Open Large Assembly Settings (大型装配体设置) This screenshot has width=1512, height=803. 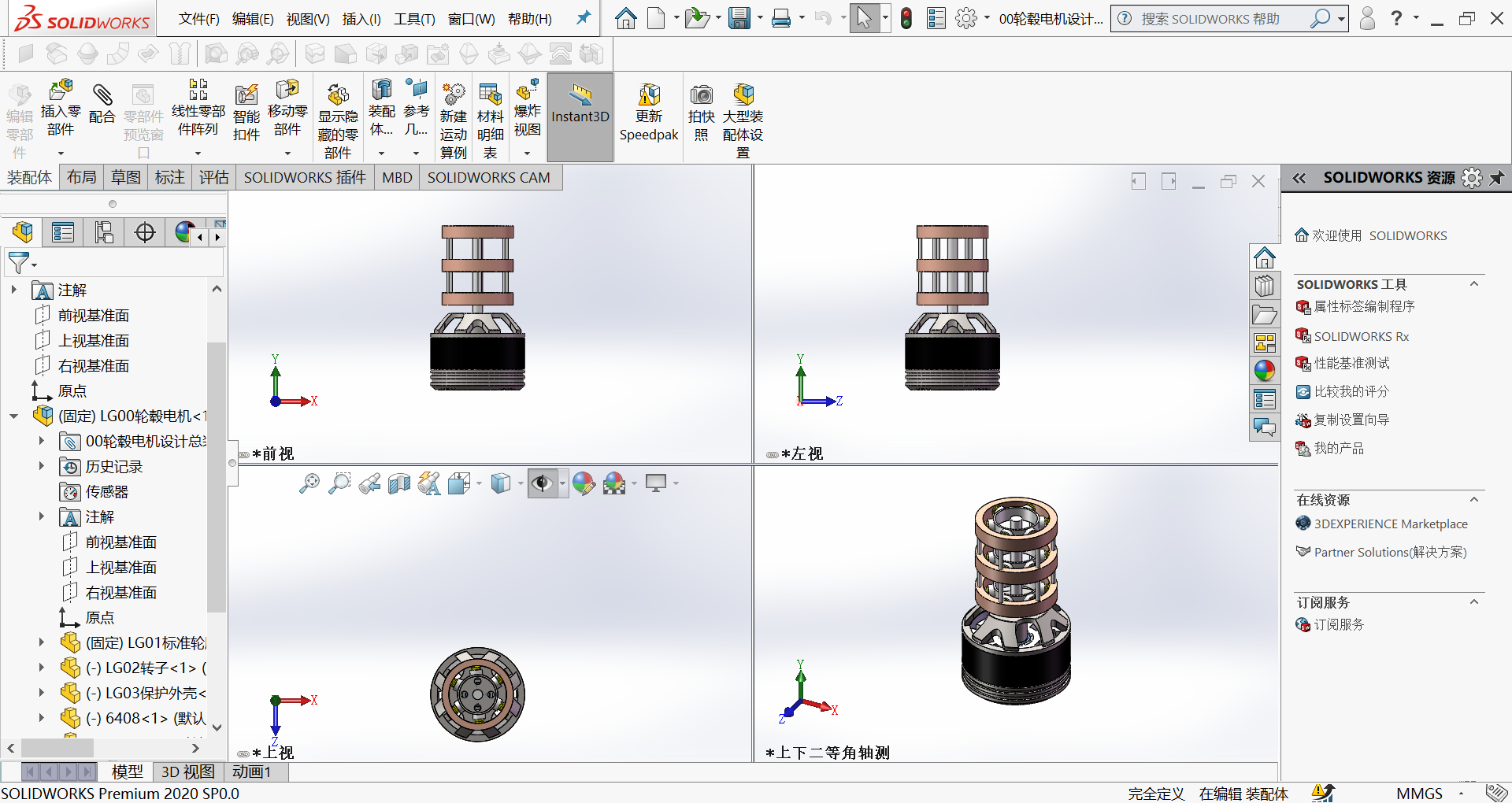743,121
